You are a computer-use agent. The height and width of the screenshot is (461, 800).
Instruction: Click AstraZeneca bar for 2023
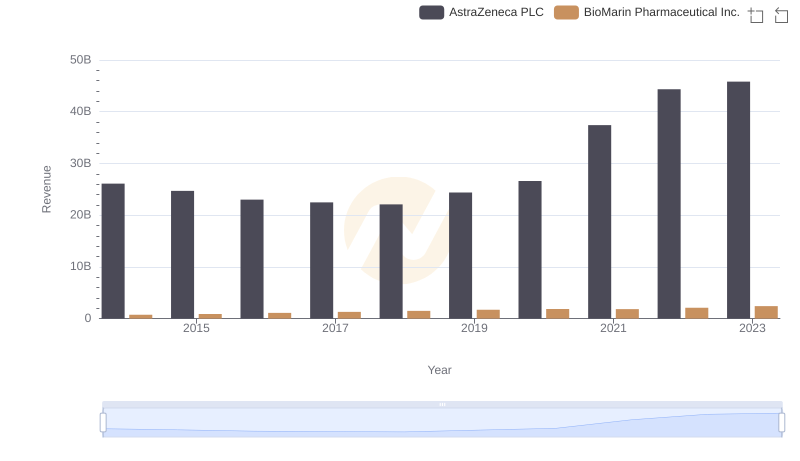coord(738,200)
